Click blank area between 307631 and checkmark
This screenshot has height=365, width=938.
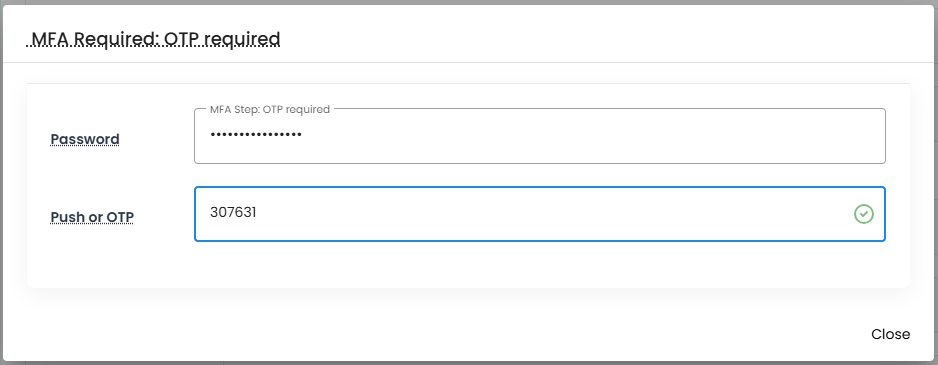tap(553, 214)
